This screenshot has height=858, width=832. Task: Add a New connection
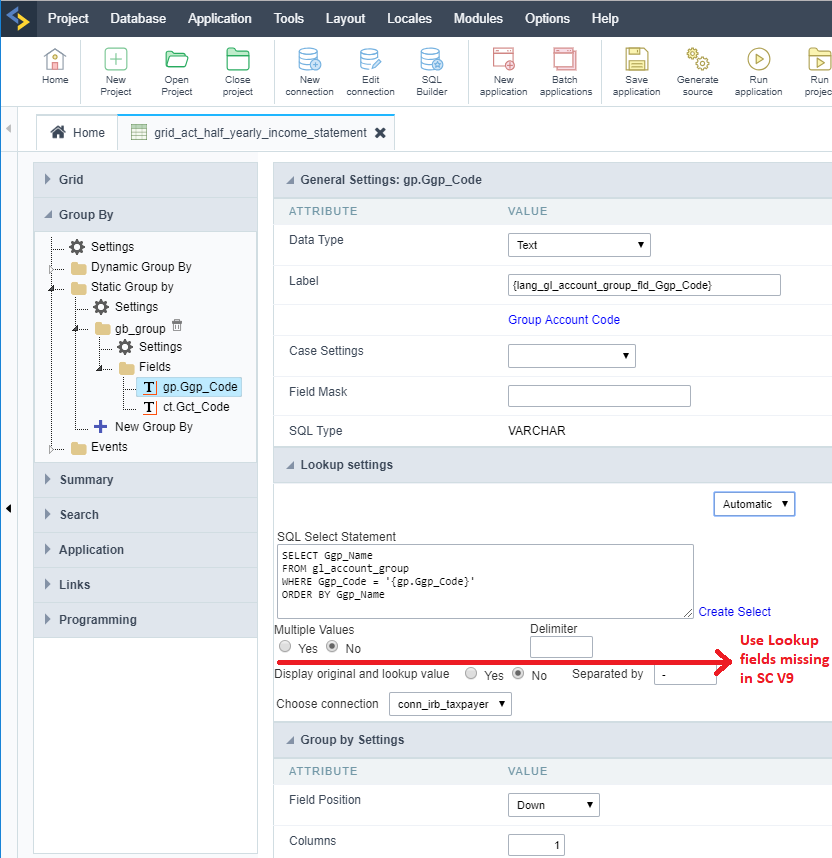coord(309,72)
